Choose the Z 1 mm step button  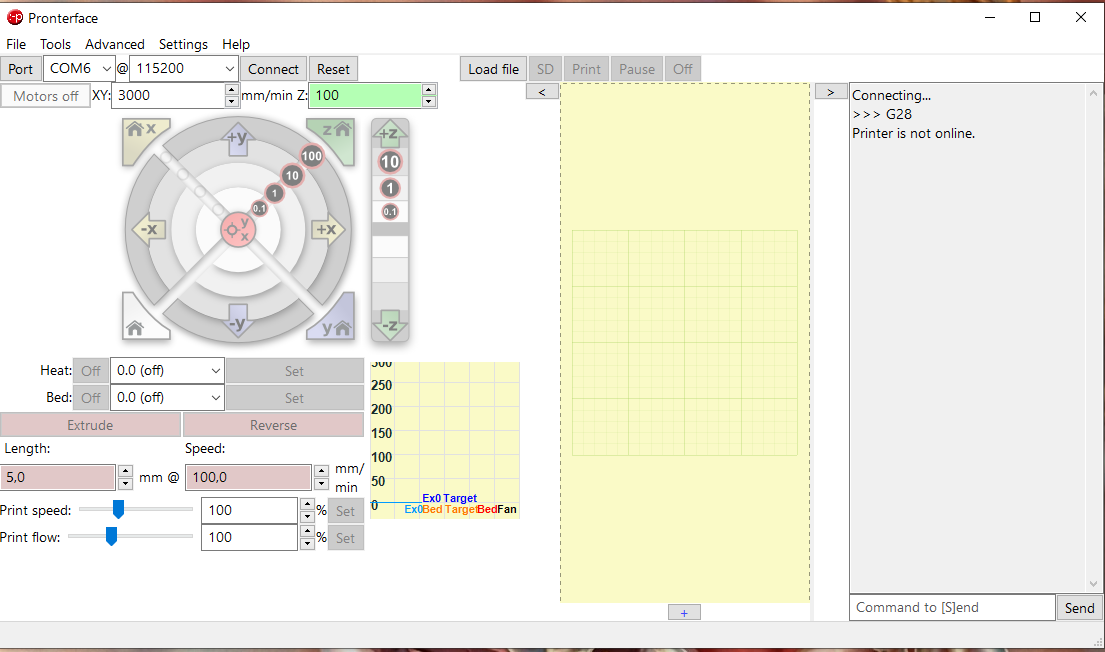coord(390,188)
